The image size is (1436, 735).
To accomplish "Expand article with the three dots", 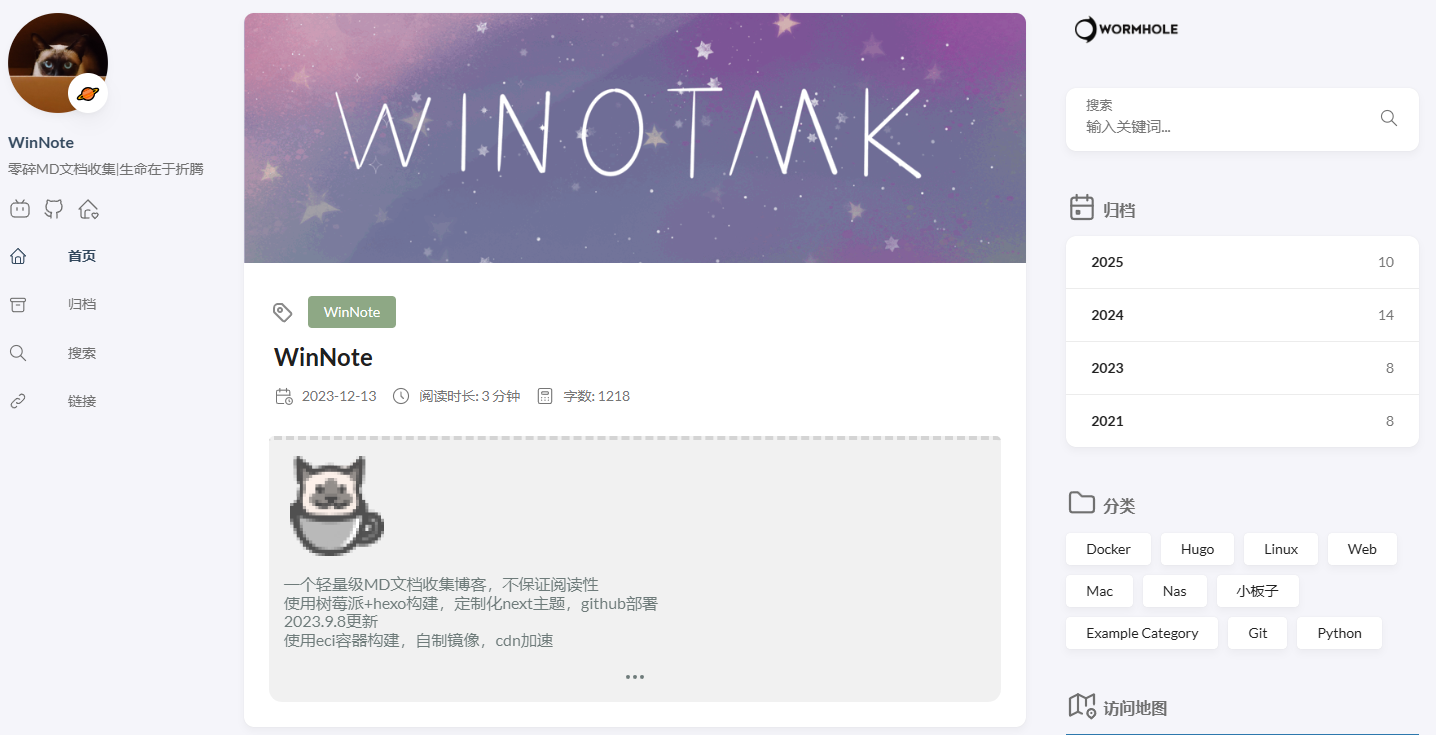I will click(x=635, y=677).
